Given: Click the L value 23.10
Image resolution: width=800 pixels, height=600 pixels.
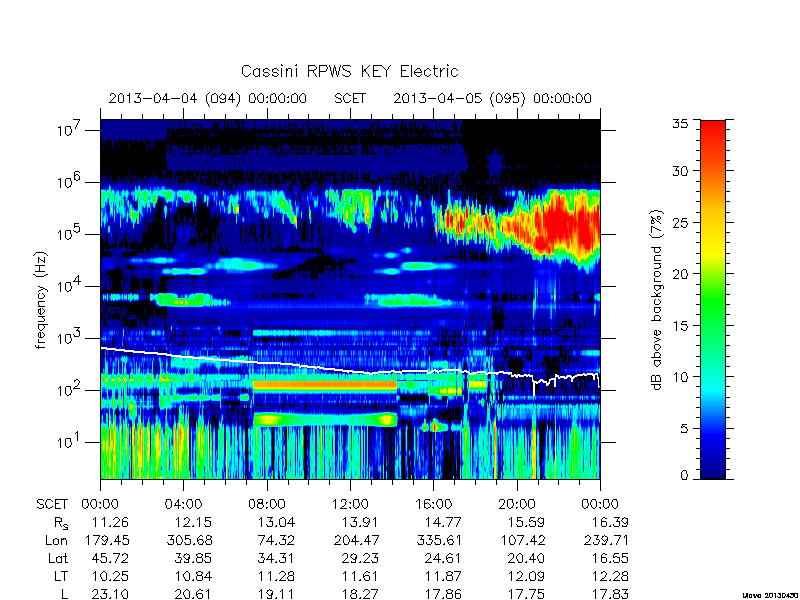Looking at the screenshot, I should [x=110, y=594].
